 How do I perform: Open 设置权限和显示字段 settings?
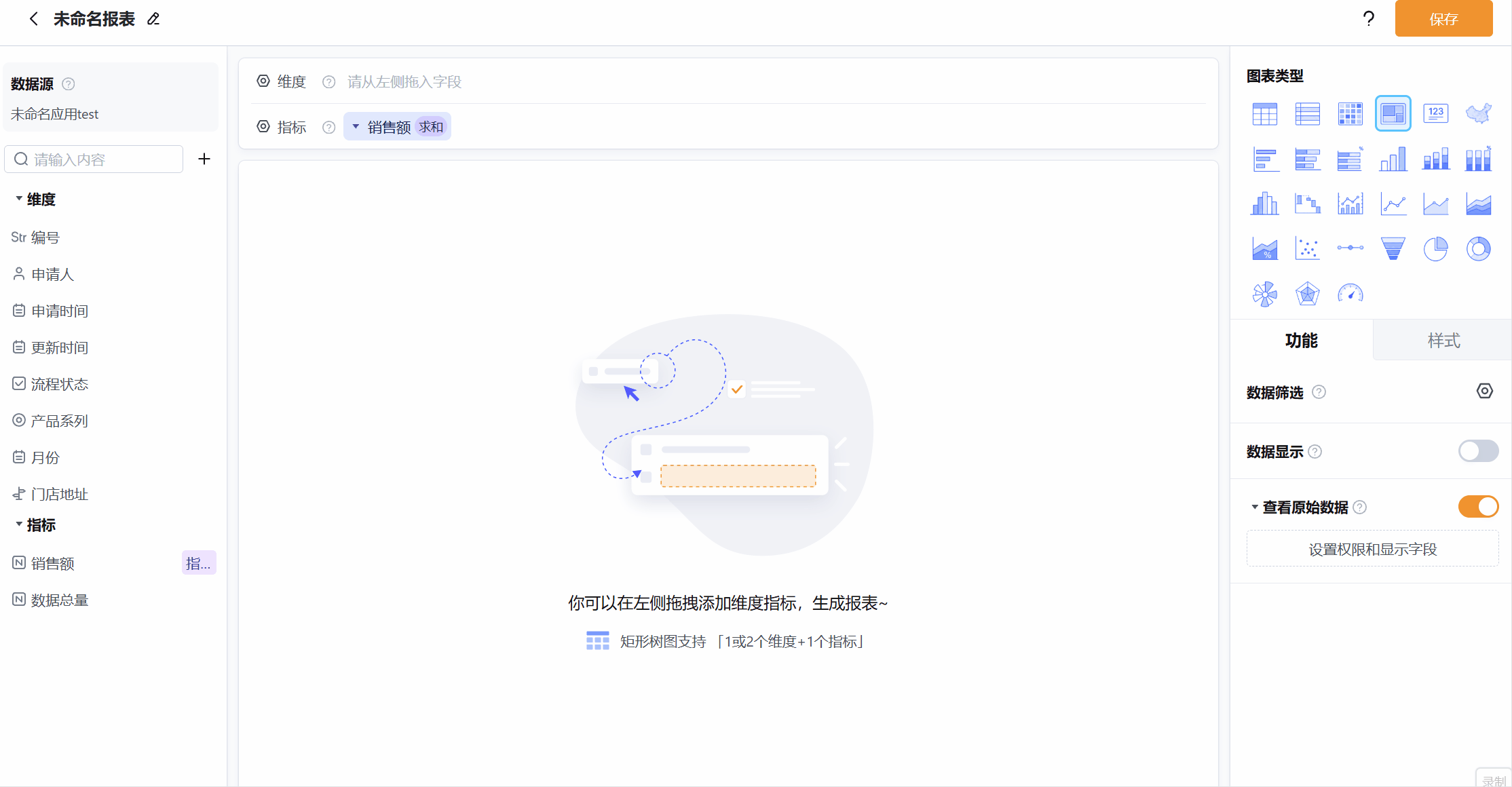click(1372, 549)
